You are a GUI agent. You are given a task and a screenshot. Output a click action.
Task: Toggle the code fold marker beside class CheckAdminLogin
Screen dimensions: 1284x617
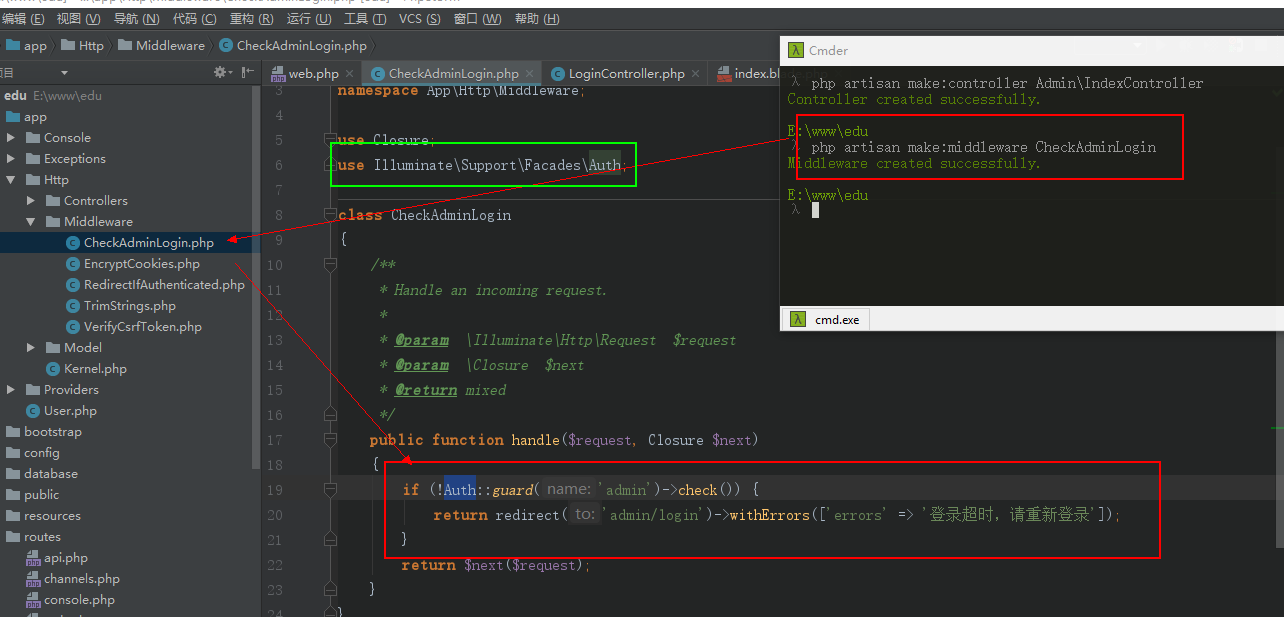tap(331, 215)
